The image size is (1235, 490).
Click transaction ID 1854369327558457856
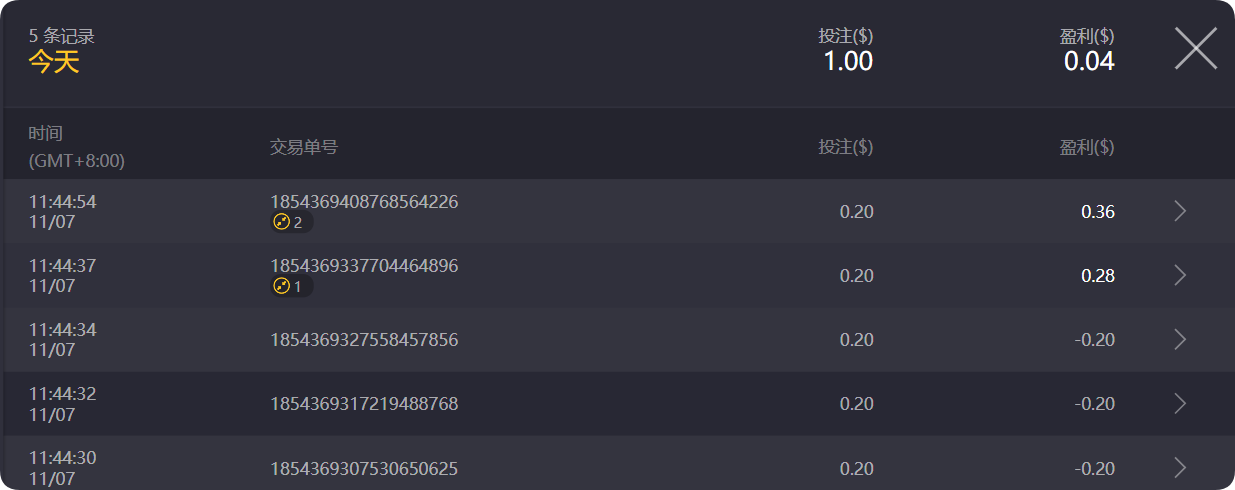coord(364,340)
